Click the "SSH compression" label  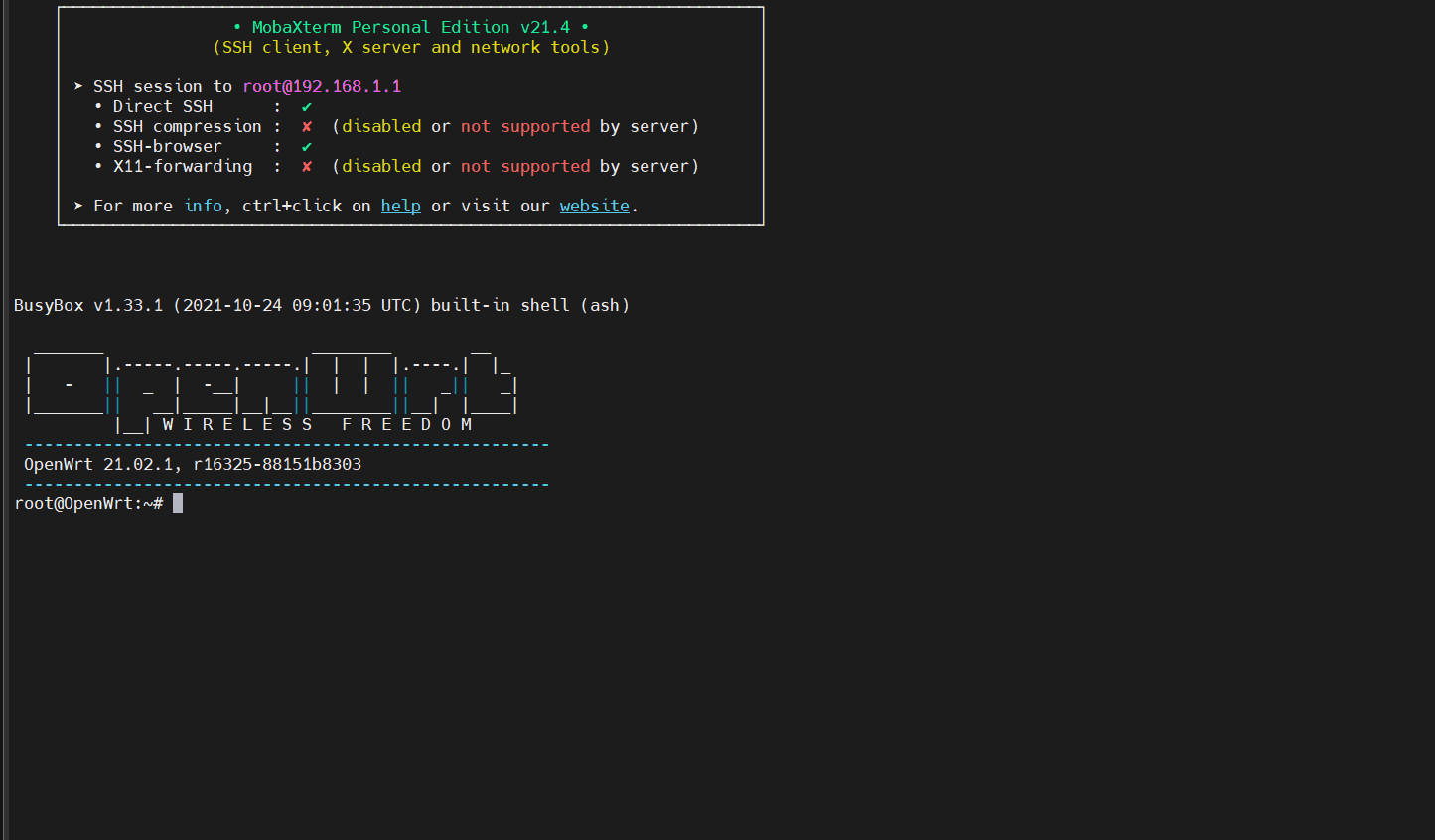click(188, 126)
